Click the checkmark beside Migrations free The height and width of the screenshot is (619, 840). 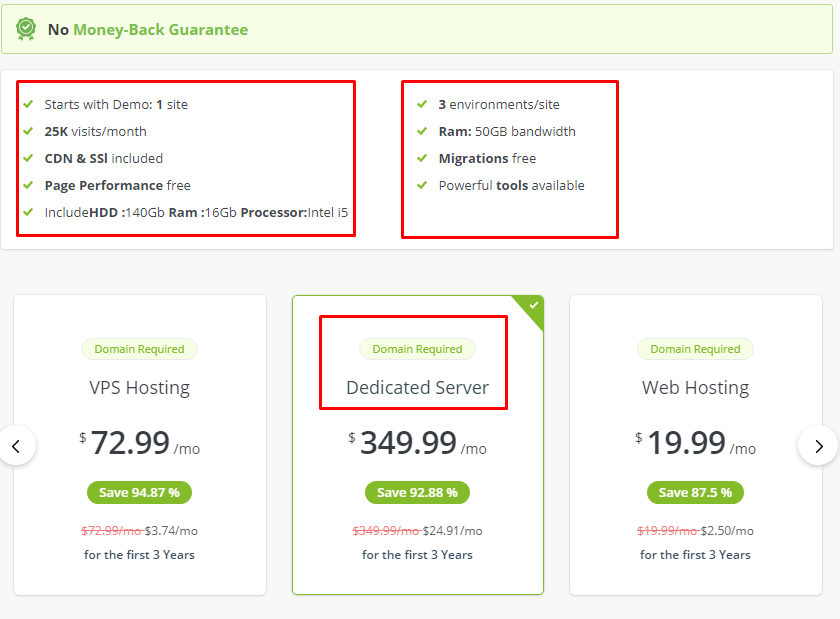click(x=423, y=158)
